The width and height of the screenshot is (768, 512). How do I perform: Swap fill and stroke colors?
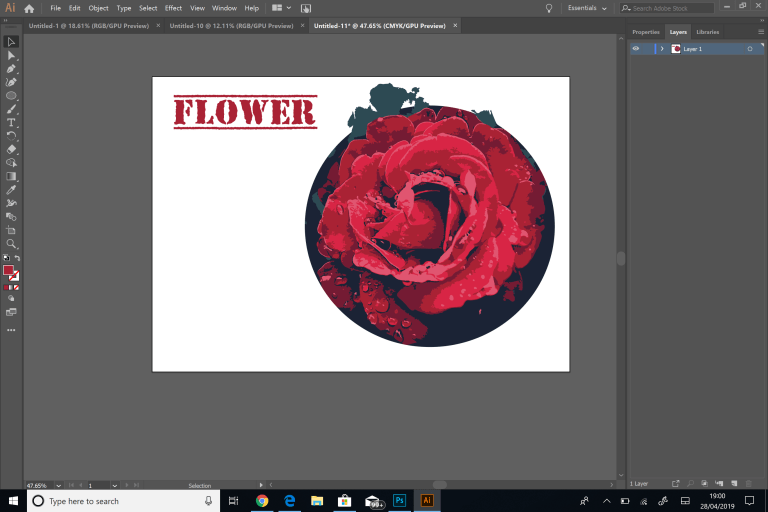point(17,258)
